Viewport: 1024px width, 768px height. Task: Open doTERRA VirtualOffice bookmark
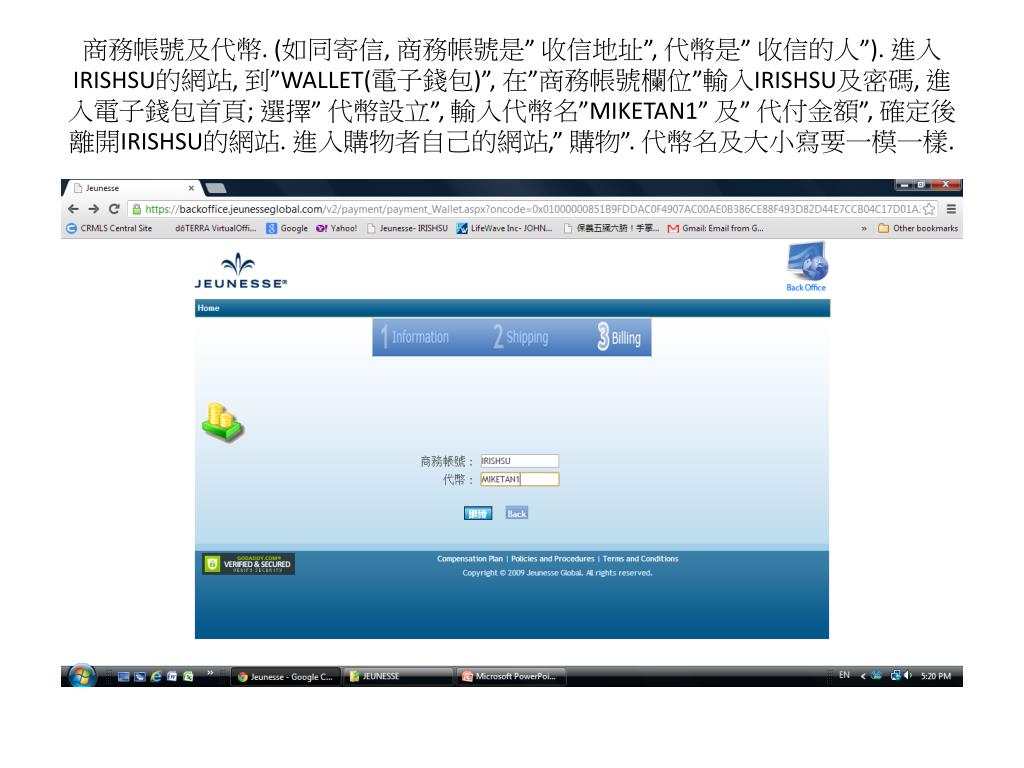point(215,228)
